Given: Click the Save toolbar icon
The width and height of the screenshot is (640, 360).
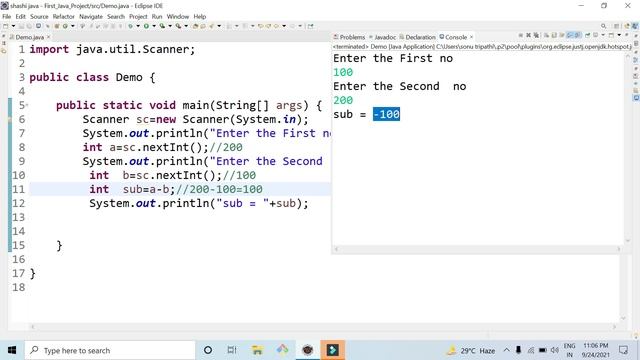Looking at the screenshot, I should point(21,26).
